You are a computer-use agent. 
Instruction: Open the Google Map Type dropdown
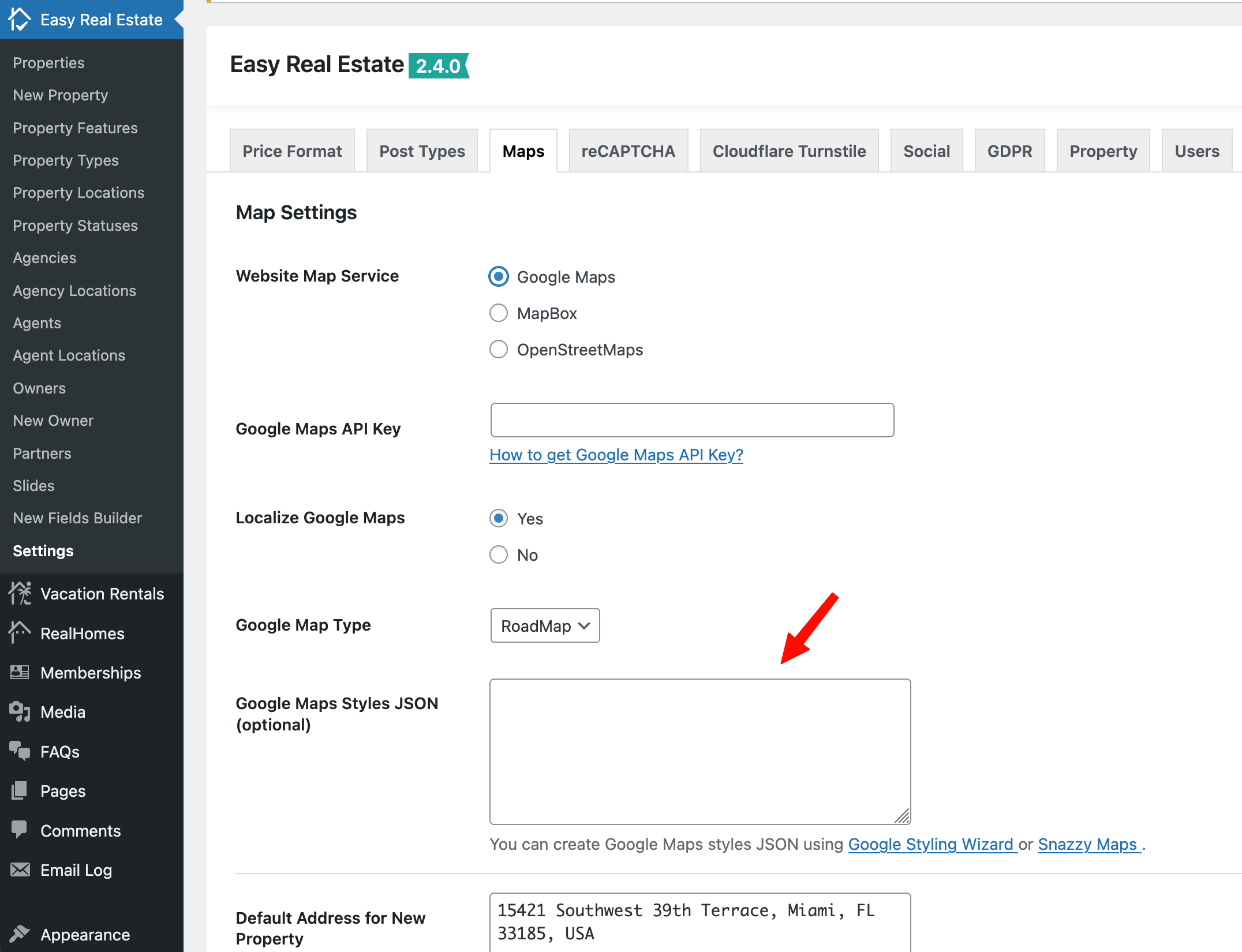[x=545, y=626]
